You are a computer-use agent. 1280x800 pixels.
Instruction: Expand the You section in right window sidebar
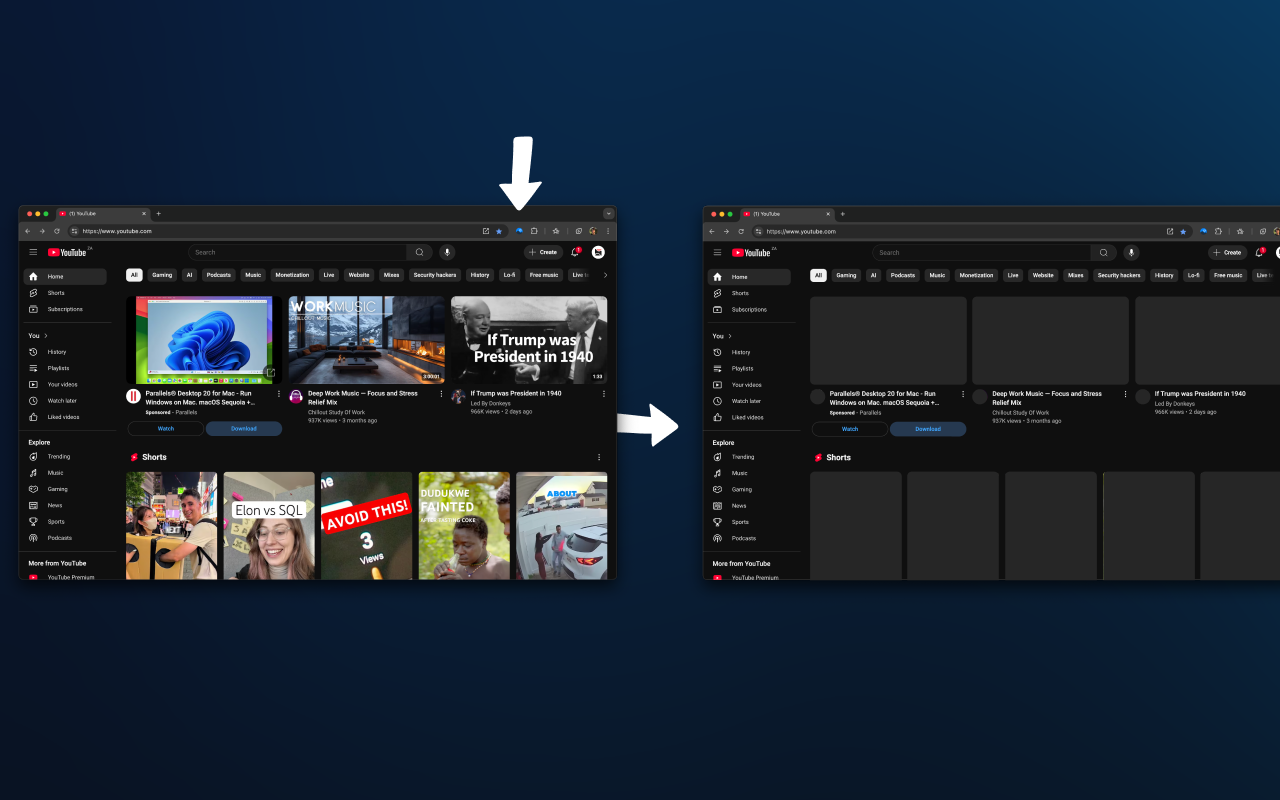point(722,336)
